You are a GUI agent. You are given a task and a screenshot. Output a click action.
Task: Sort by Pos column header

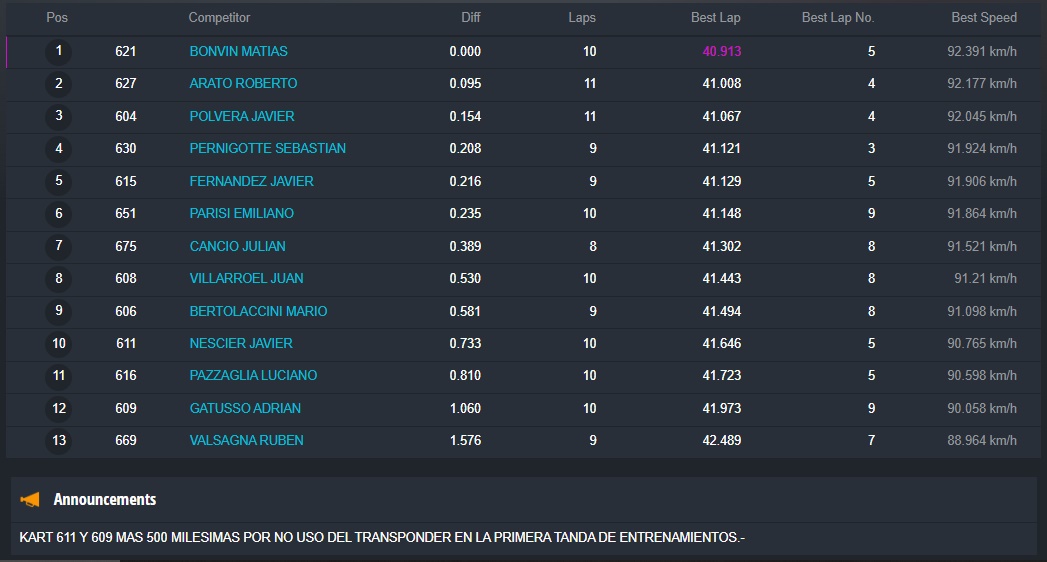pyautogui.click(x=57, y=18)
